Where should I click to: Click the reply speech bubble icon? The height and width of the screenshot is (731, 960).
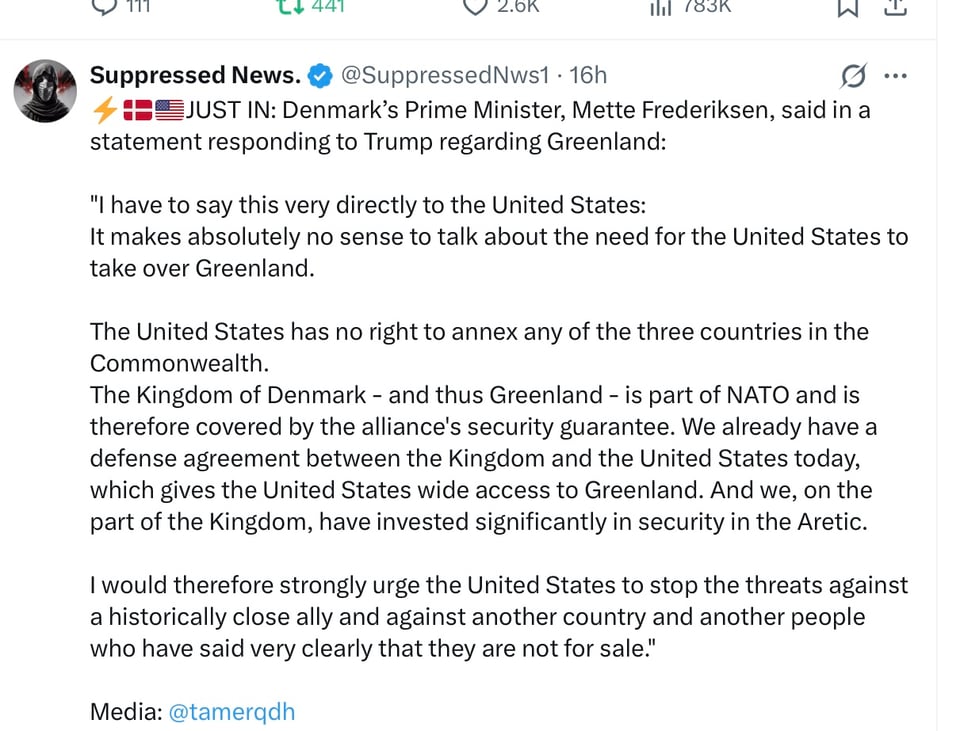pos(104,7)
